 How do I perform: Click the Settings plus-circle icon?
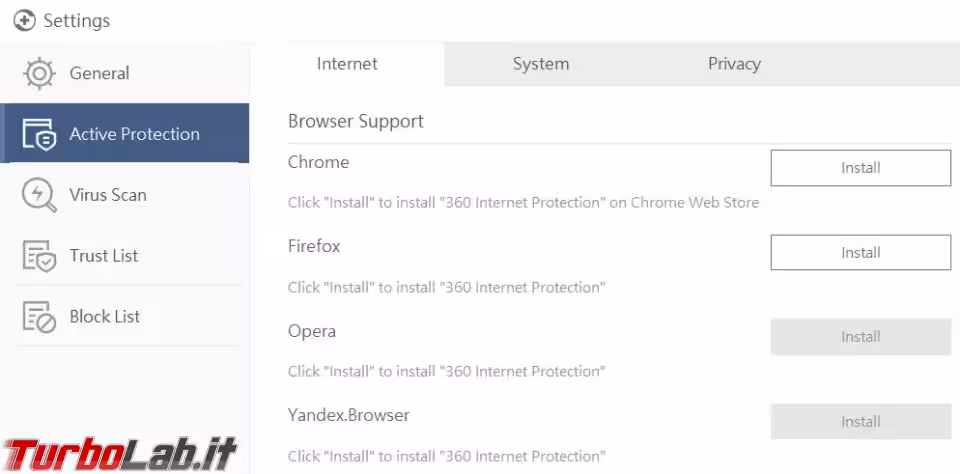pos(25,20)
